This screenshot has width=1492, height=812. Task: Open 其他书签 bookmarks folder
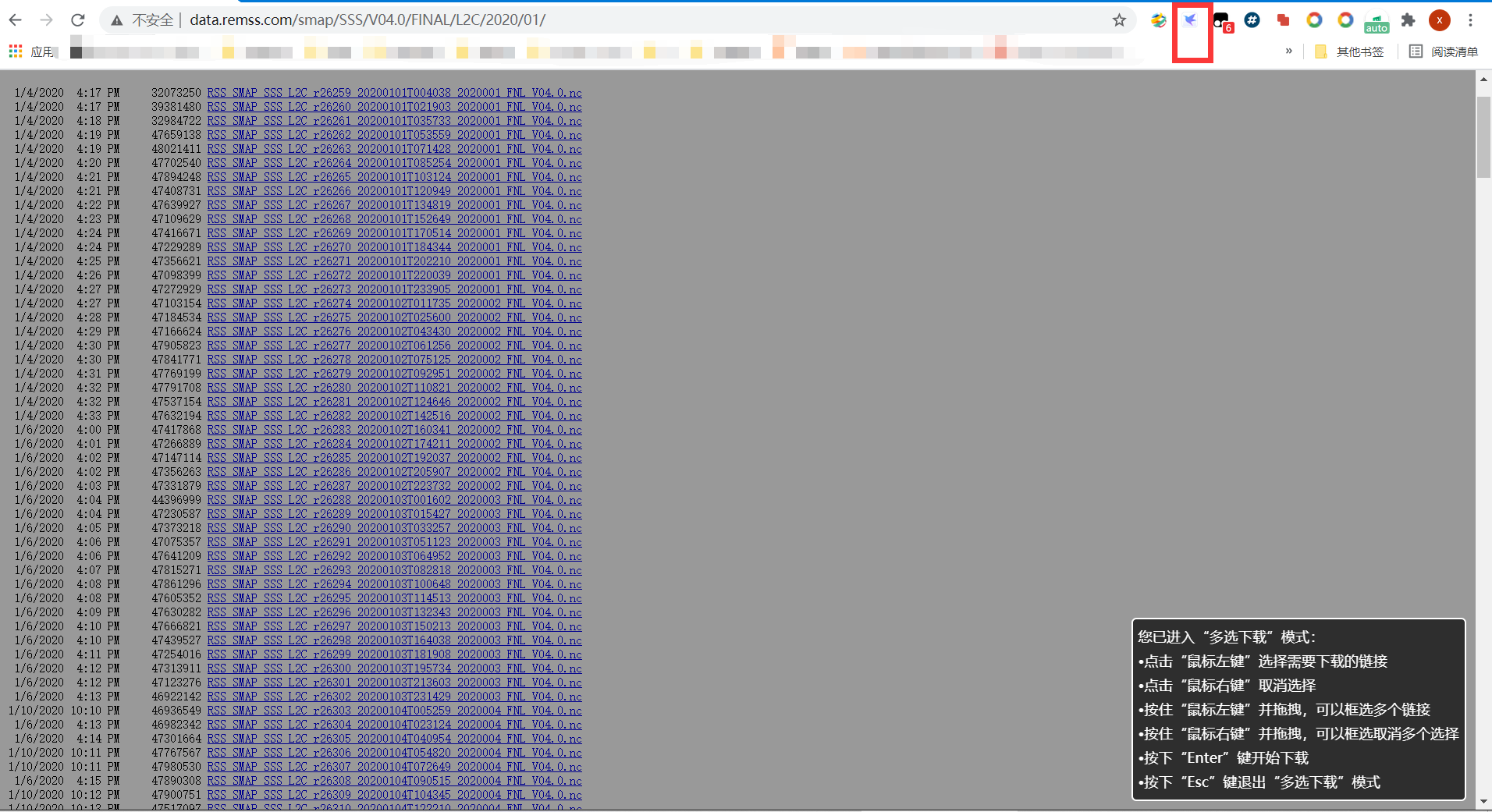click(1348, 51)
